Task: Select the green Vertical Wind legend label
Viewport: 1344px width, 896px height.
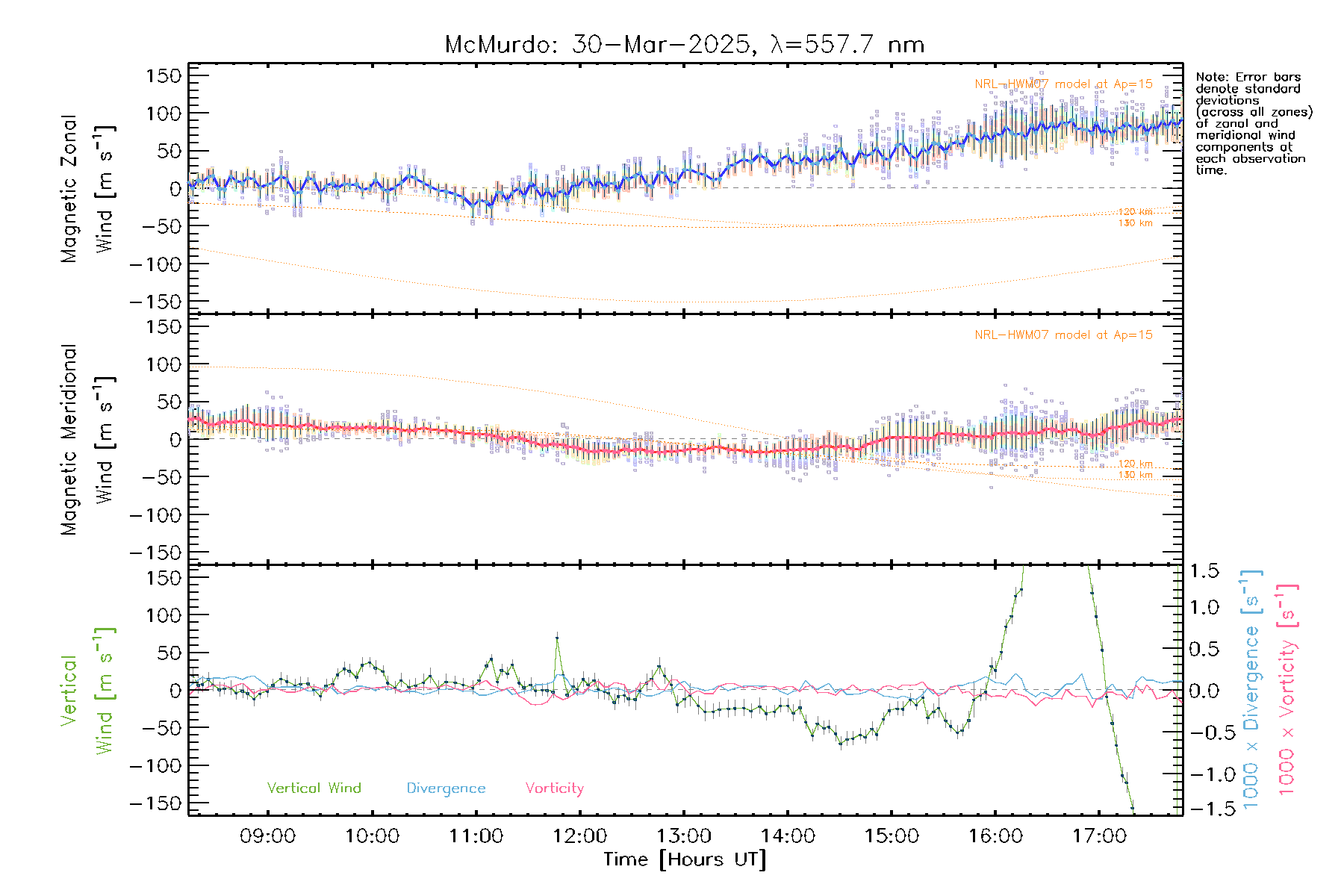Action: click(x=314, y=788)
